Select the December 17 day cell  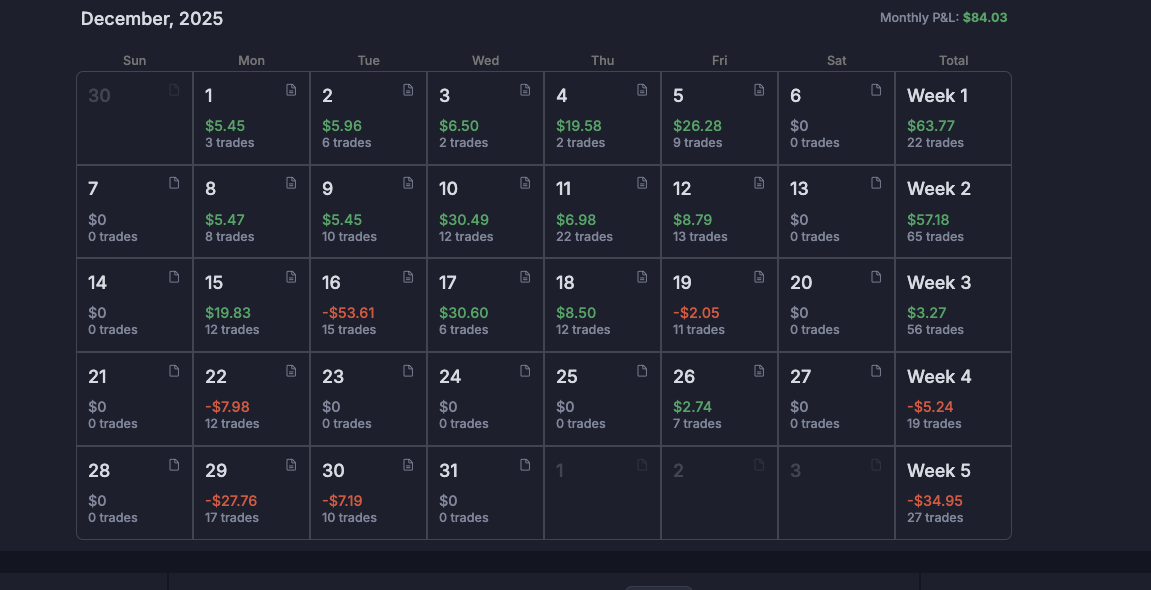485,305
